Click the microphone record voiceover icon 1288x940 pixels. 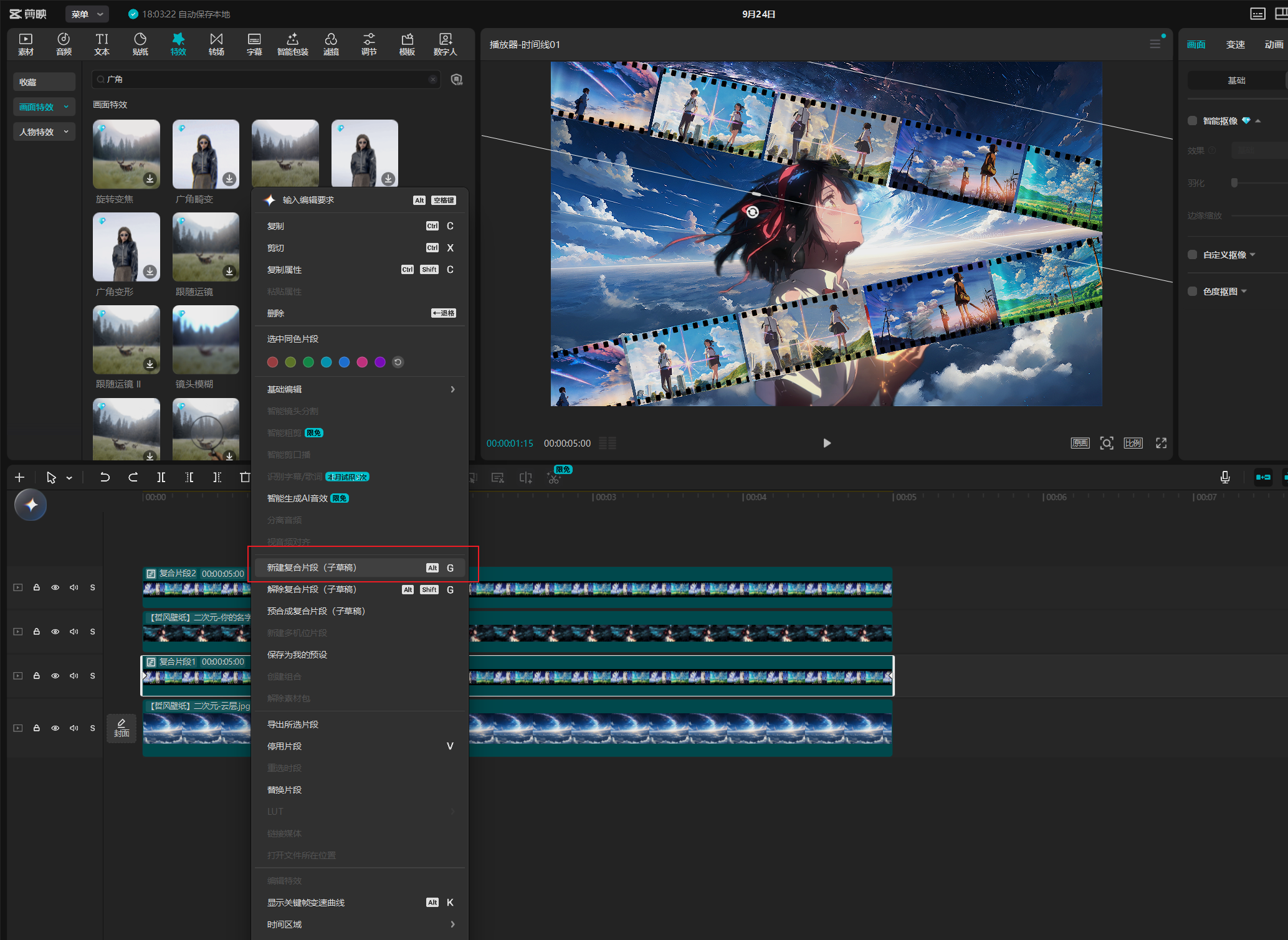(1224, 477)
